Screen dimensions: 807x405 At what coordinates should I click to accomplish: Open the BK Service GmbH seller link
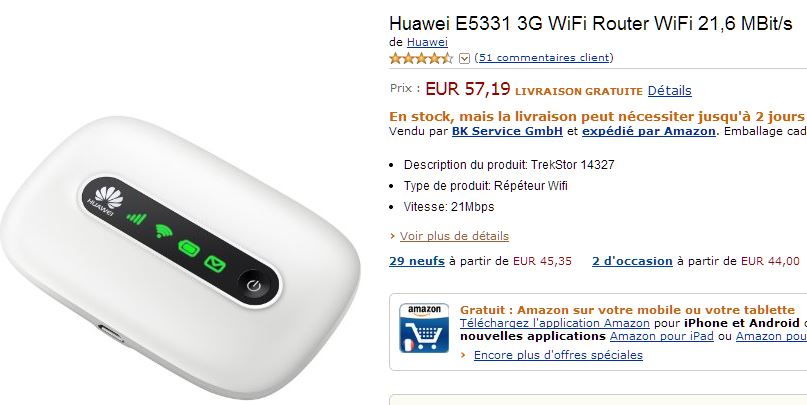pyautogui.click(x=507, y=131)
